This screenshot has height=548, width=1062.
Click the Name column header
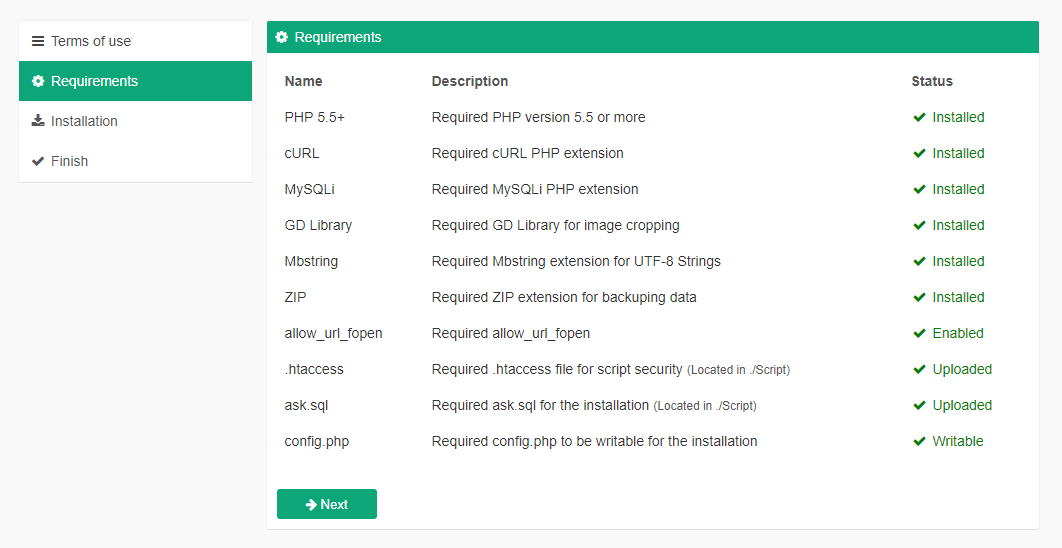click(304, 81)
